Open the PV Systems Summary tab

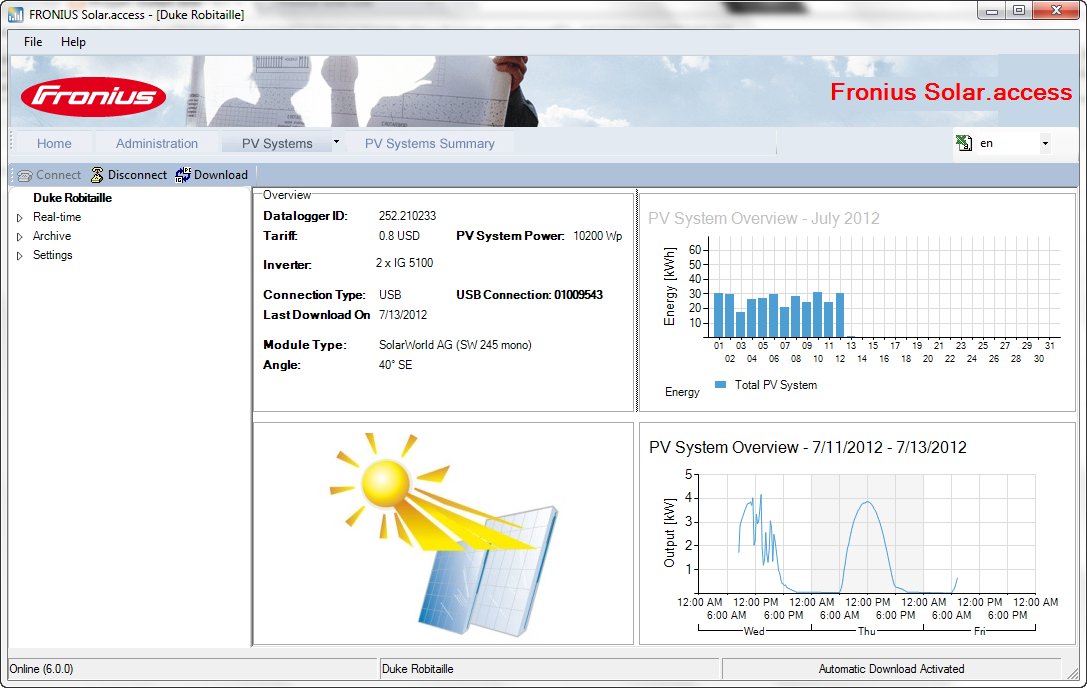click(x=432, y=143)
